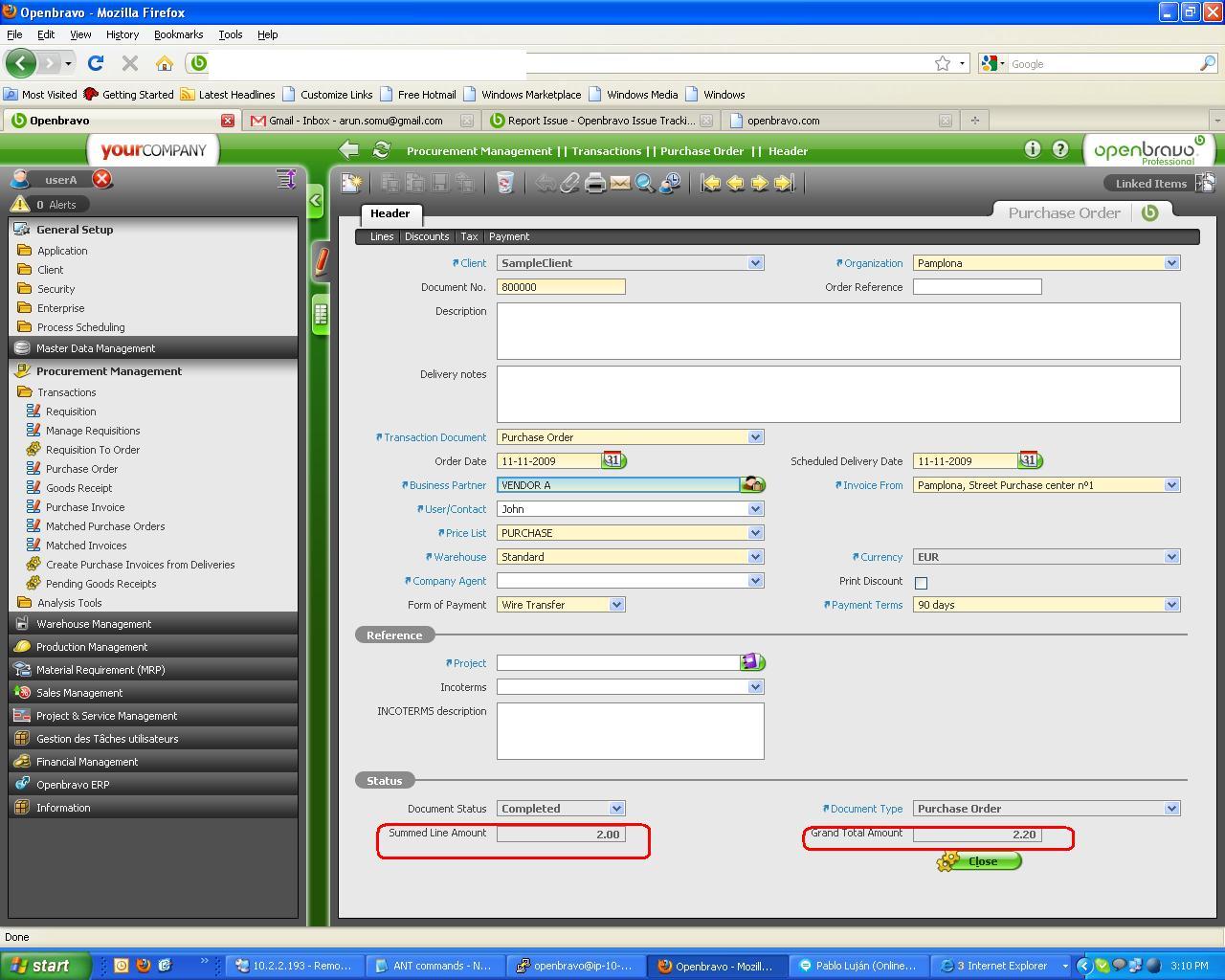This screenshot has height=980, width=1225.
Task: Collapse the menu tree with top-right icon
Action: pos(285,179)
